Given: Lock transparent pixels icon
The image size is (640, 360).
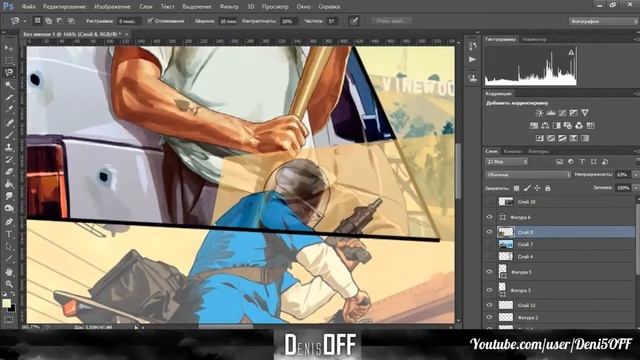Looking at the screenshot, I should coord(516,188).
